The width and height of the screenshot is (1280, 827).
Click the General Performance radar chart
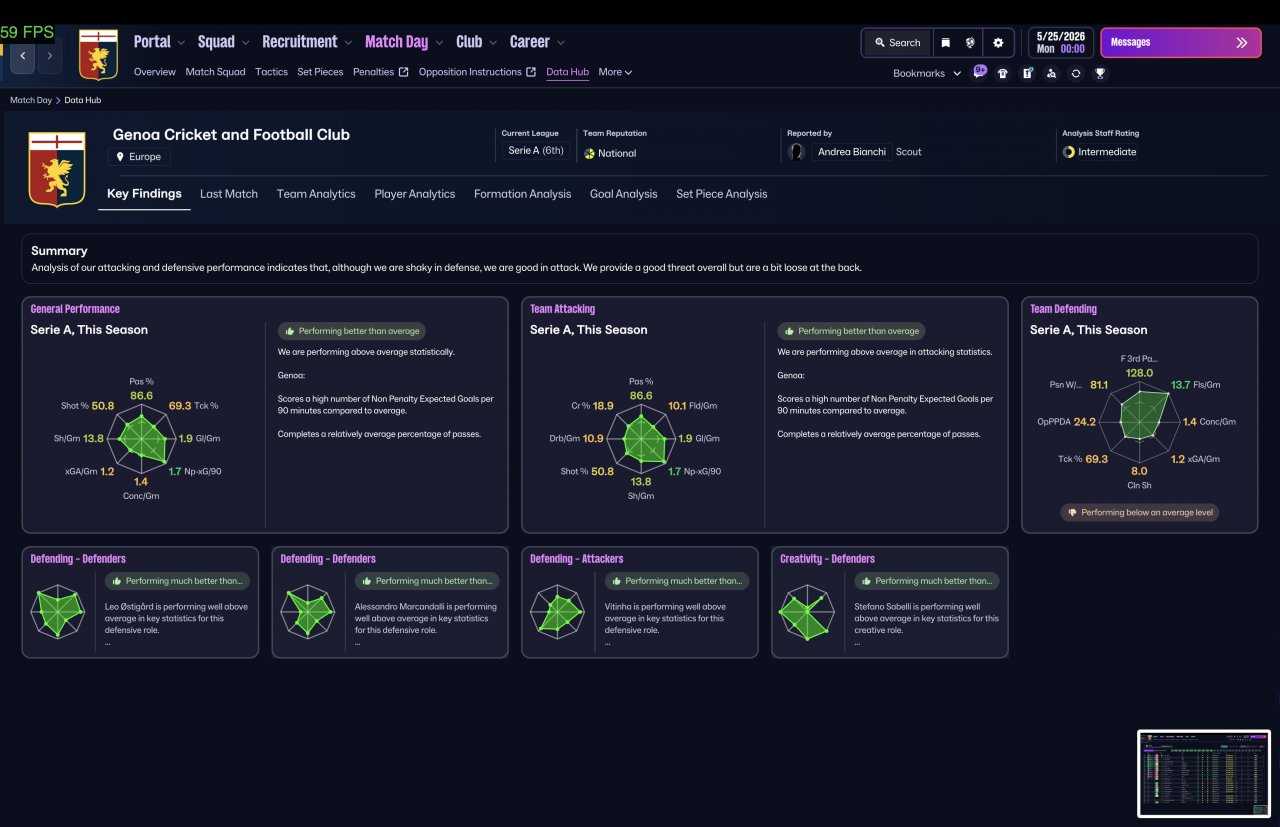141,437
